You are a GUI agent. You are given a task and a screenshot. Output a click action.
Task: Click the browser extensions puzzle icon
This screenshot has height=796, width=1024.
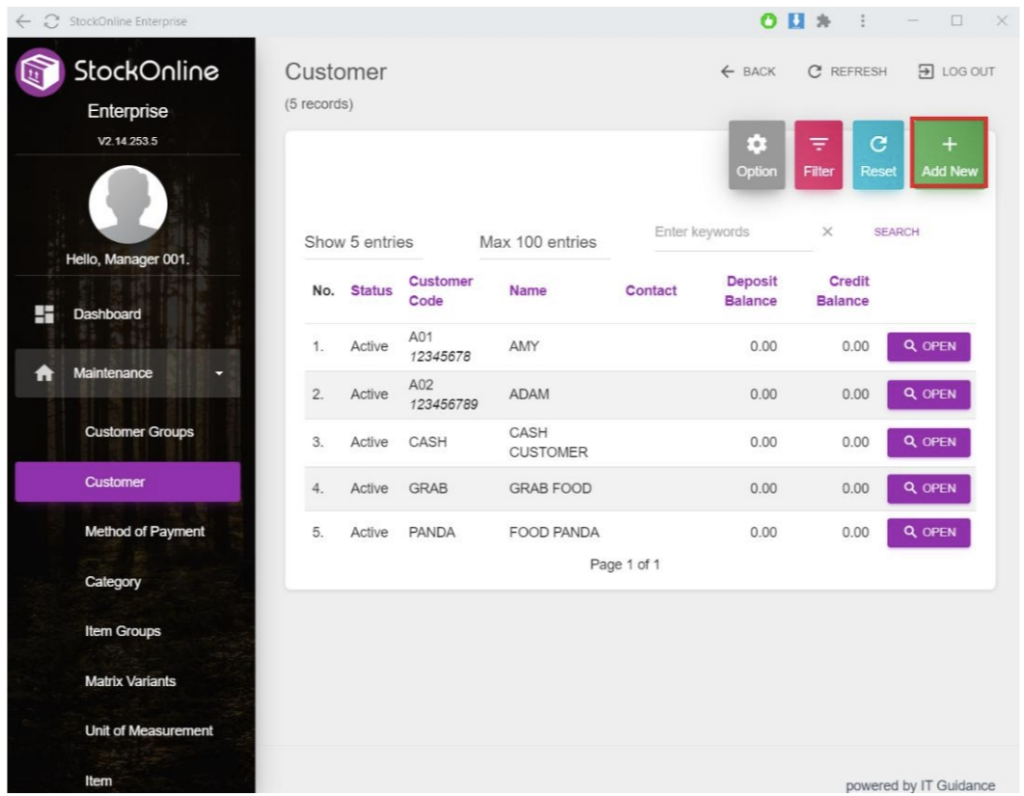tap(824, 21)
